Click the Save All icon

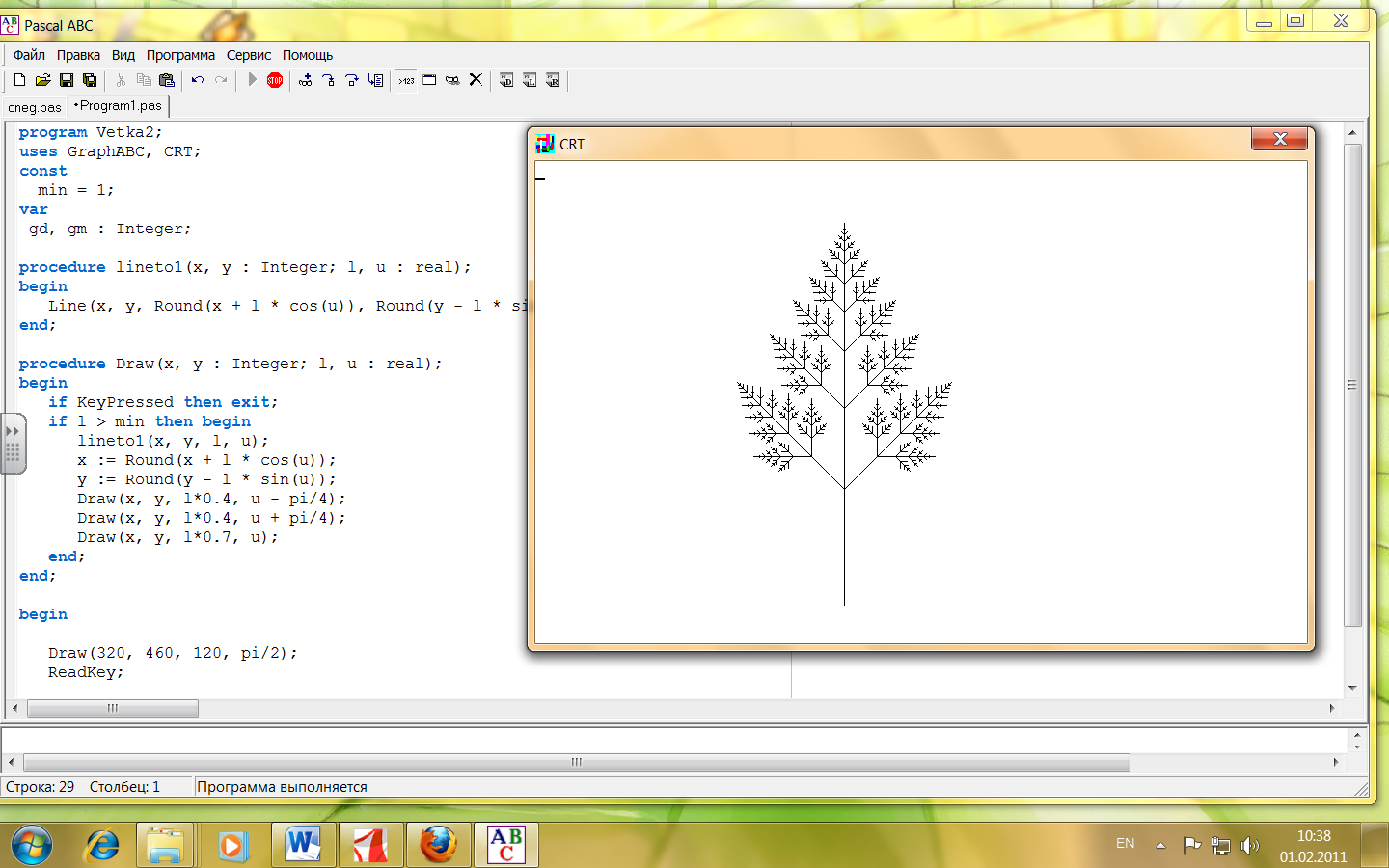(x=90, y=80)
